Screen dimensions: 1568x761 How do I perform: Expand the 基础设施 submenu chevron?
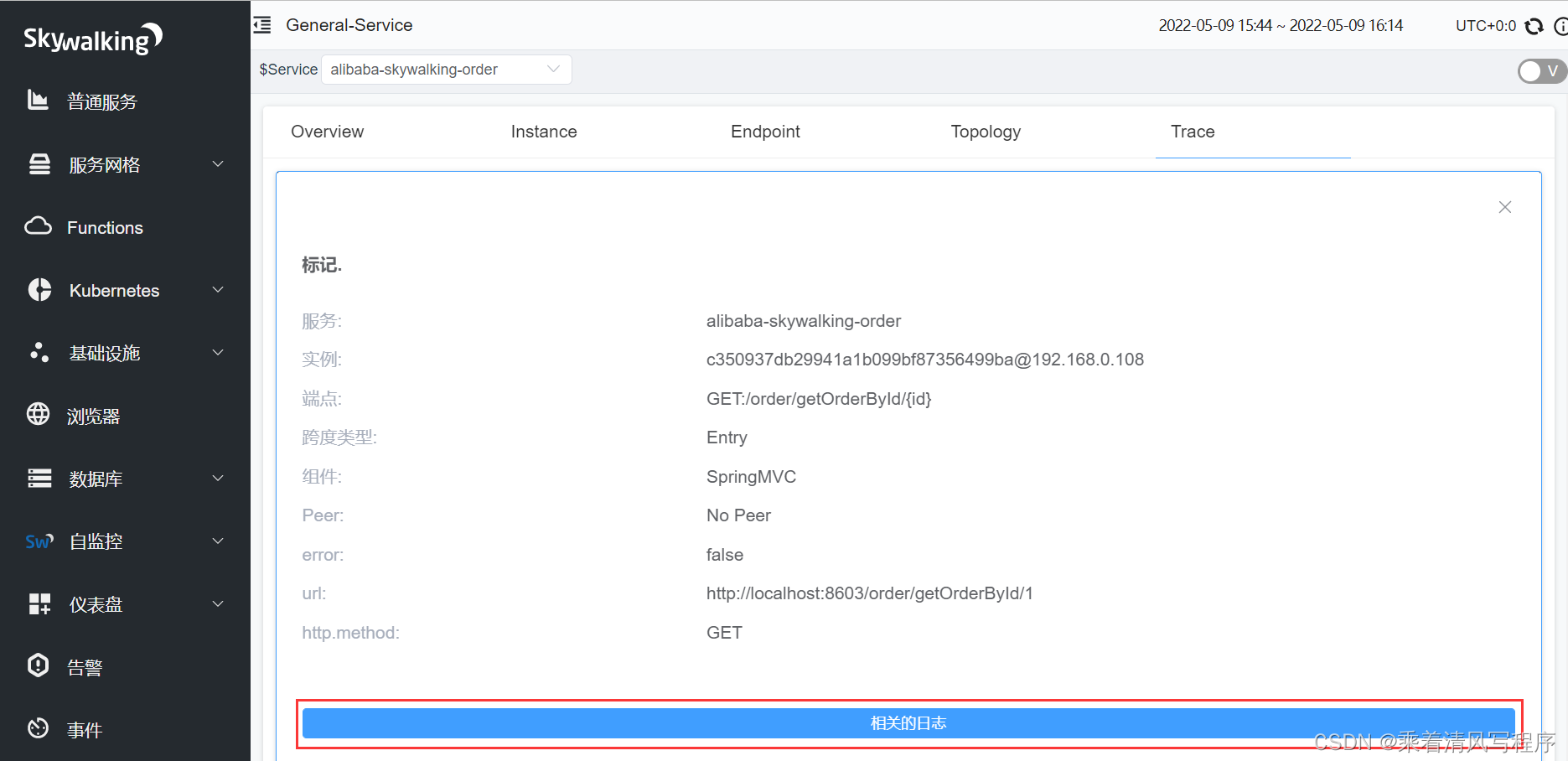pos(218,353)
